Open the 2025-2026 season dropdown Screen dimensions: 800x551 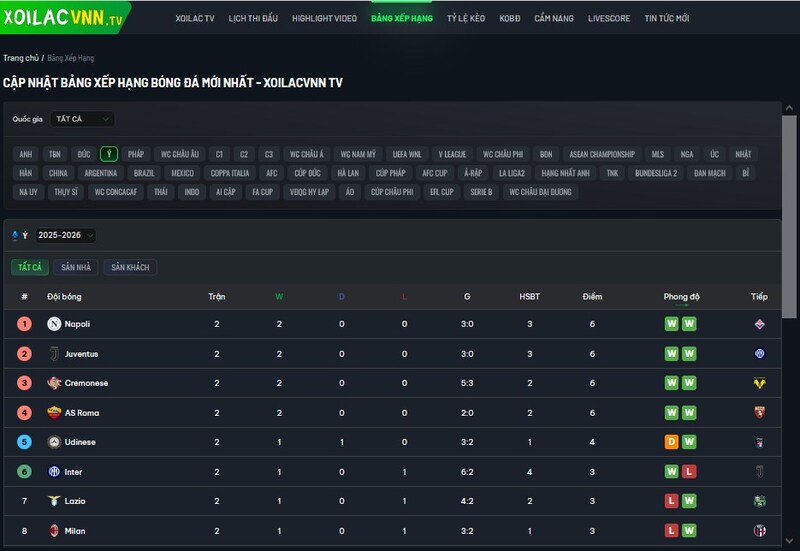tap(65, 235)
